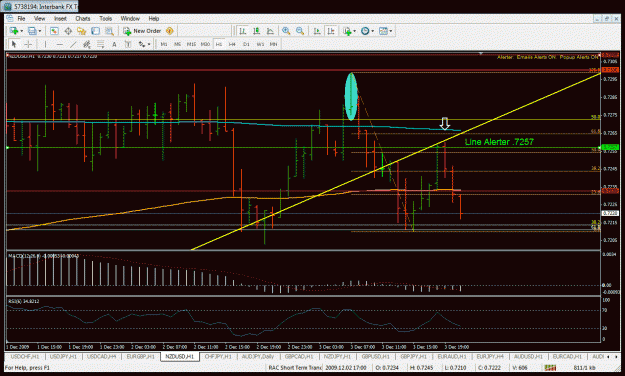Click the 'Line Alerter .7257' chart label

click(499, 142)
